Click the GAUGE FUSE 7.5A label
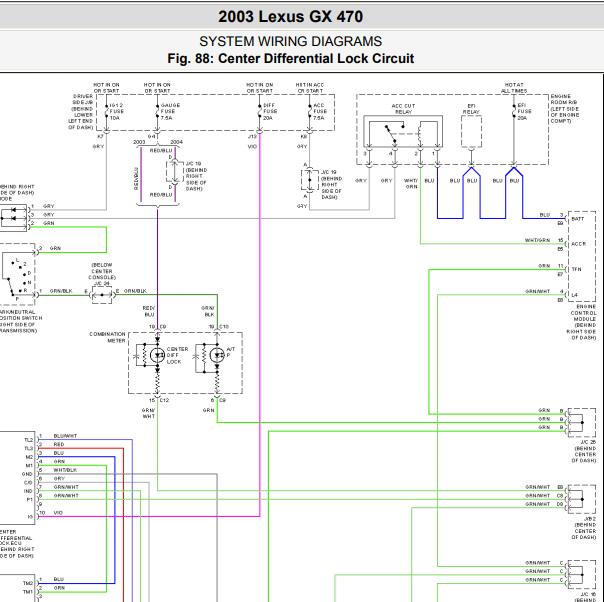Image resolution: width=604 pixels, height=602 pixels. point(170,111)
